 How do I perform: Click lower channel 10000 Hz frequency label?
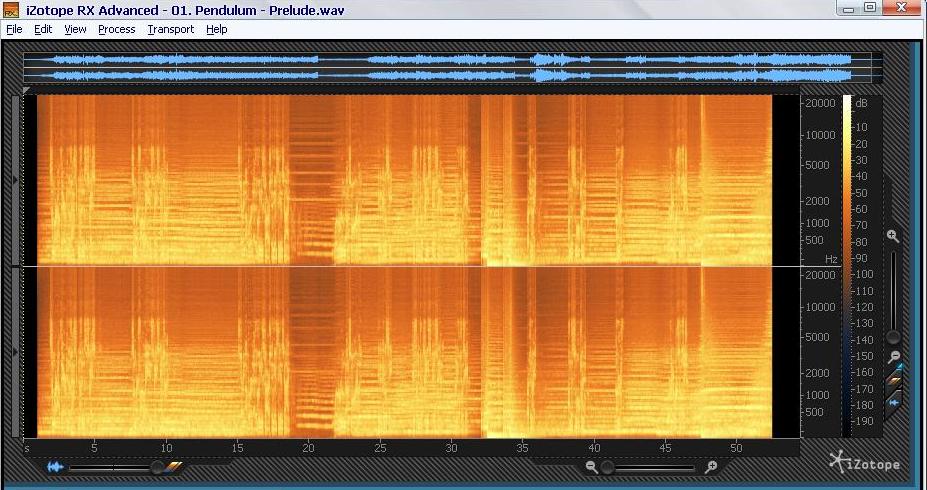pos(821,307)
